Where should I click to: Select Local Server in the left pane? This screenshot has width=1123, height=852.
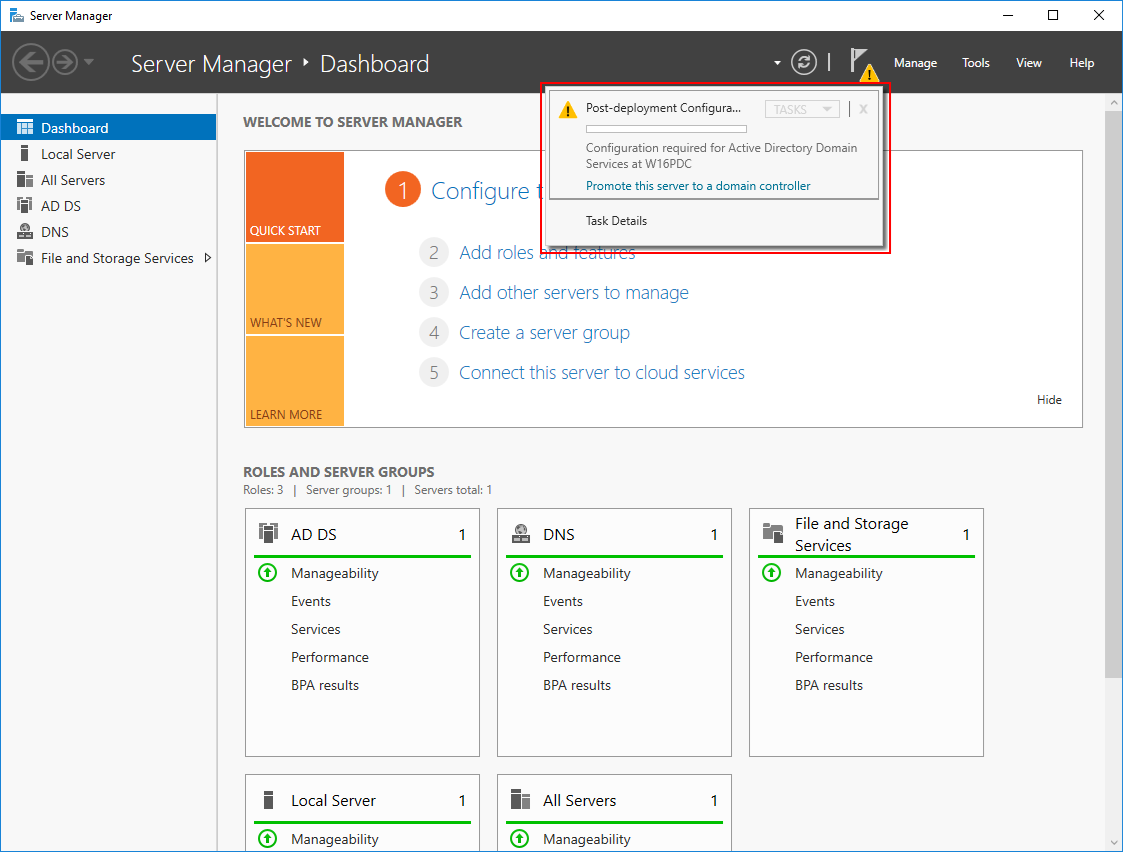[108, 154]
